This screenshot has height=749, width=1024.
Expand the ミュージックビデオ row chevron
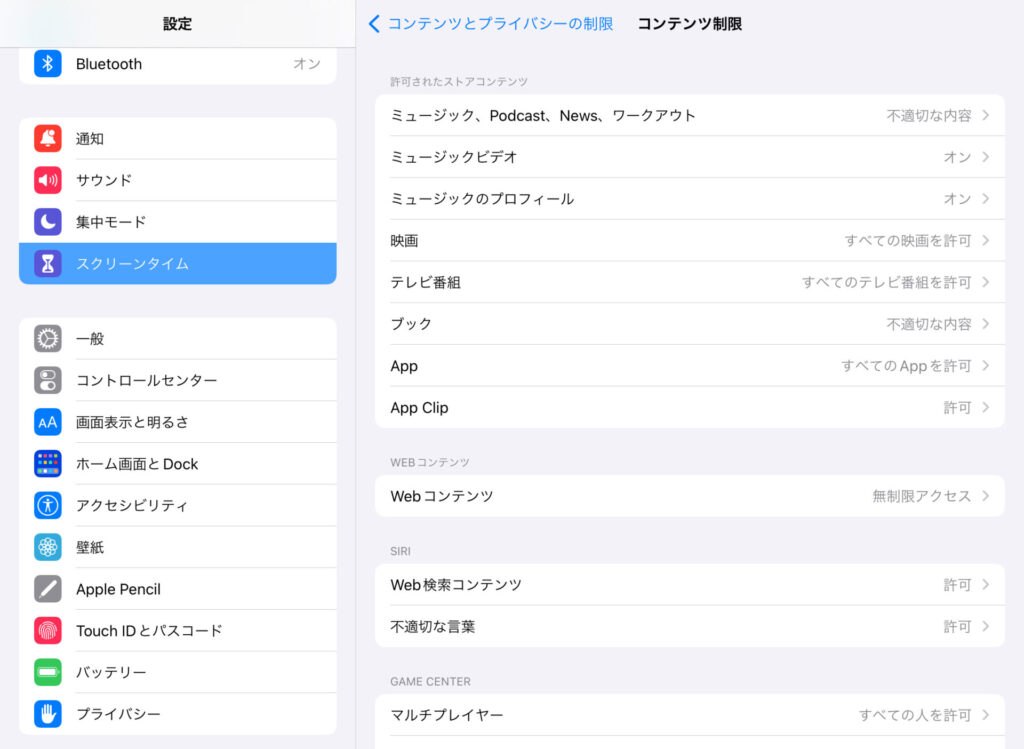pyautogui.click(x=985, y=157)
